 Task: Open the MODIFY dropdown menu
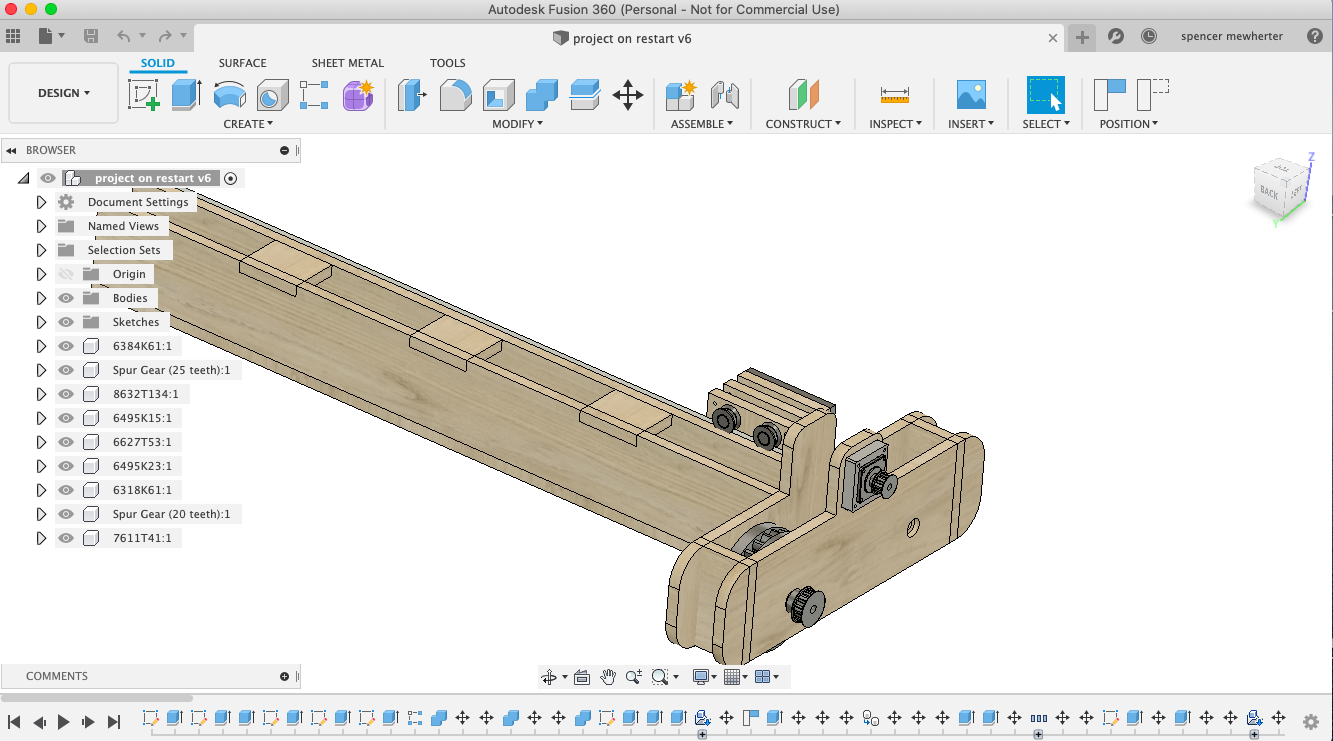click(x=517, y=124)
